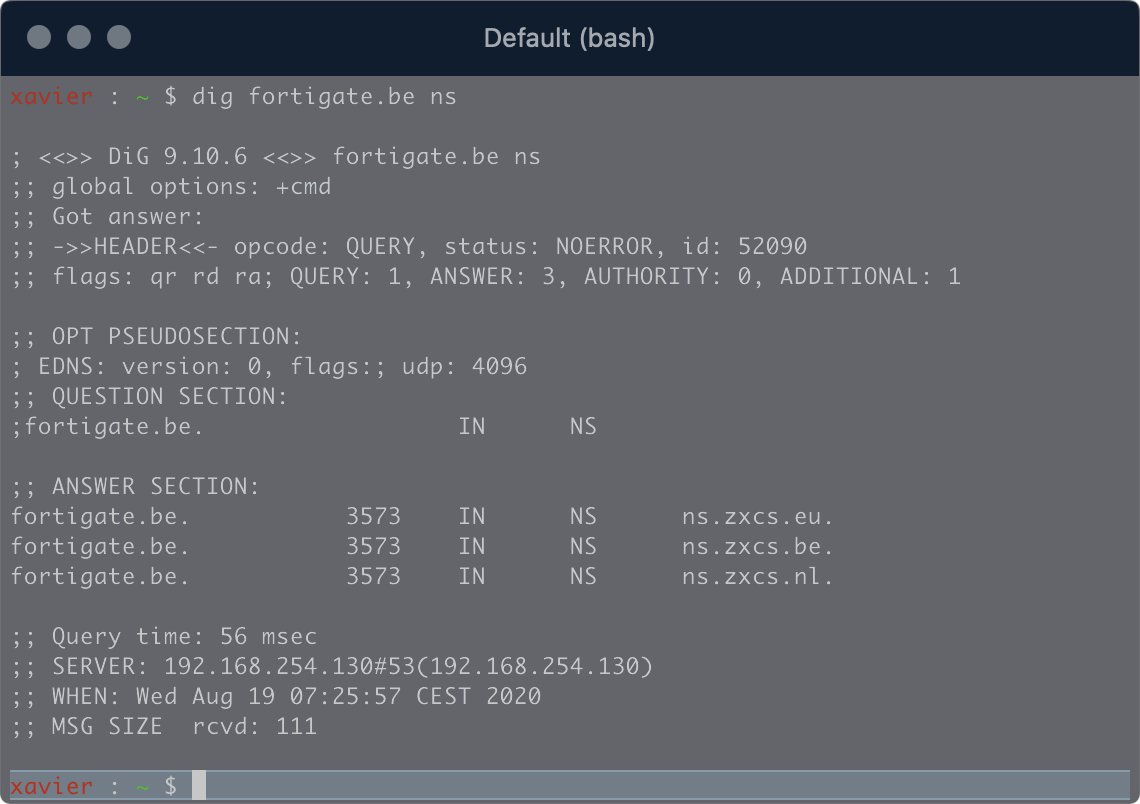1140x804 pixels.
Task: Click the 'OPT PSEUDOSECTION:' heading
Action: [177, 337]
